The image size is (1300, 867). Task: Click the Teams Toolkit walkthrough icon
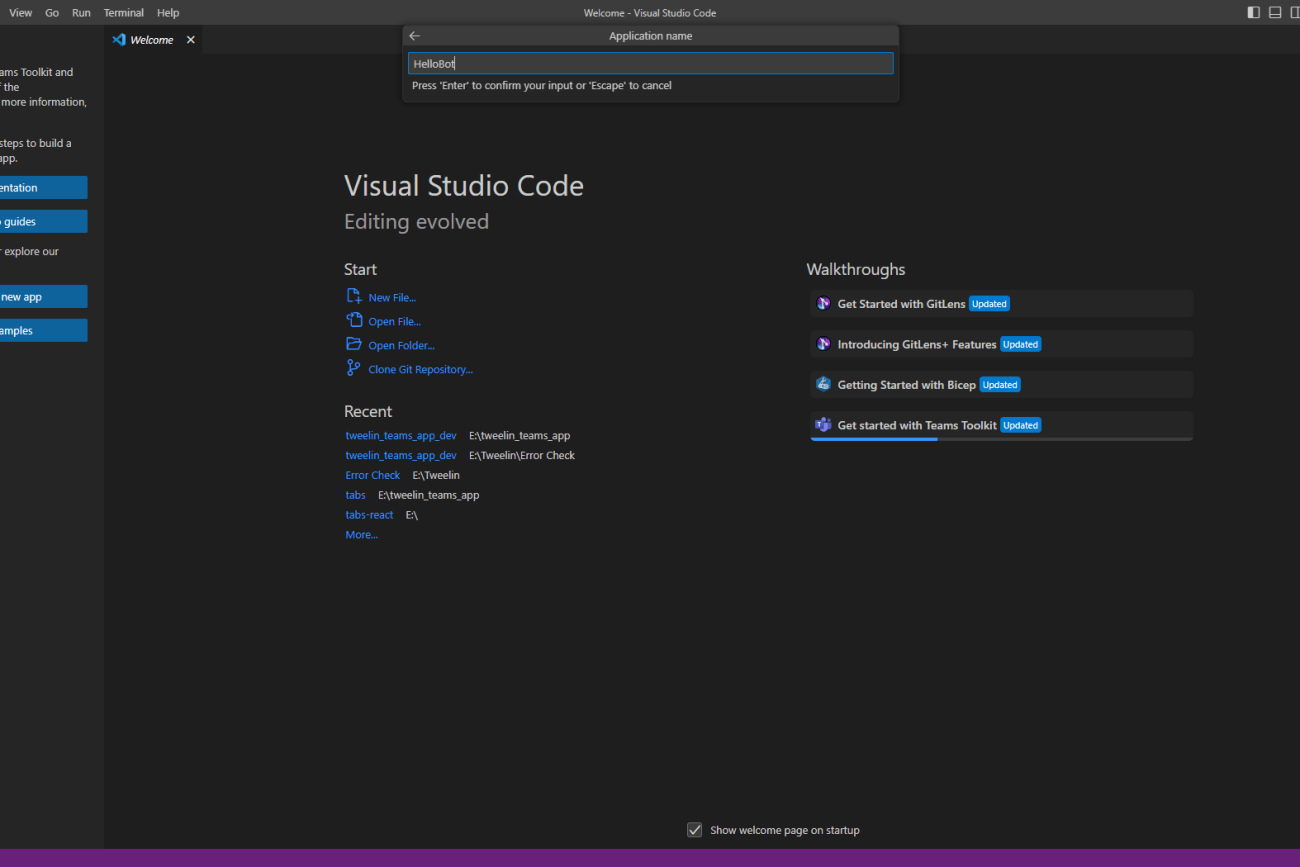823,425
